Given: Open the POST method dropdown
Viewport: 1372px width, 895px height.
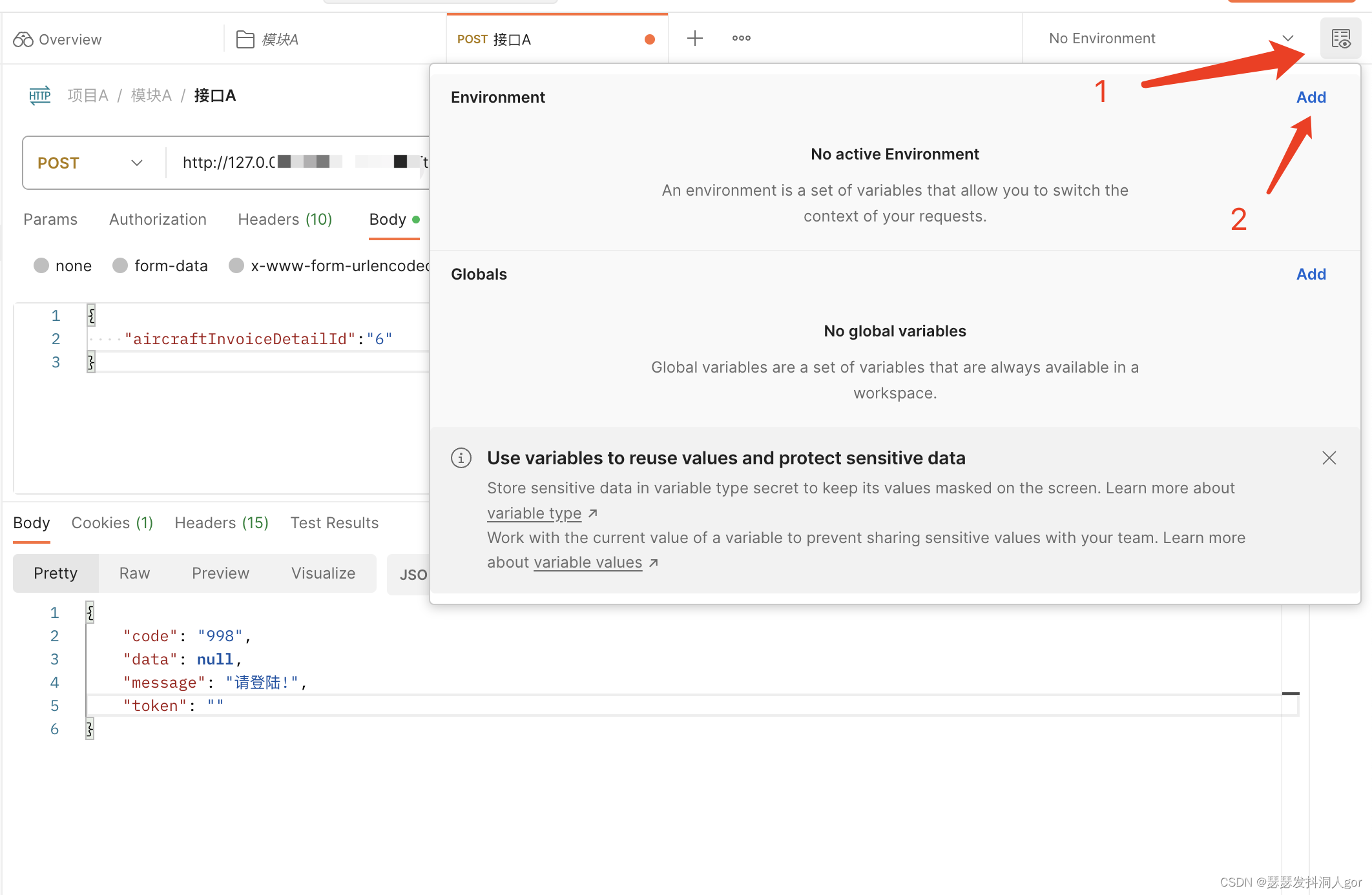Looking at the screenshot, I should click(x=90, y=163).
